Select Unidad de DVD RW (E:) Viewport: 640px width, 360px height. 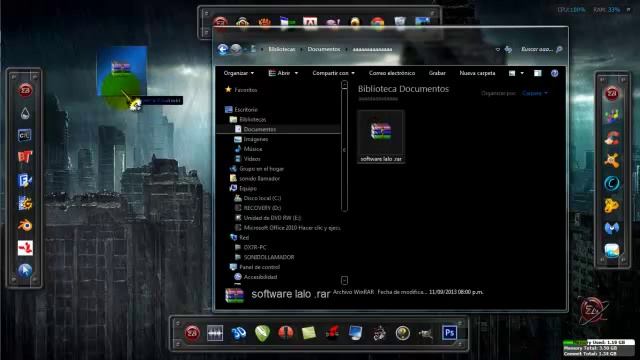[x=272, y=218]
